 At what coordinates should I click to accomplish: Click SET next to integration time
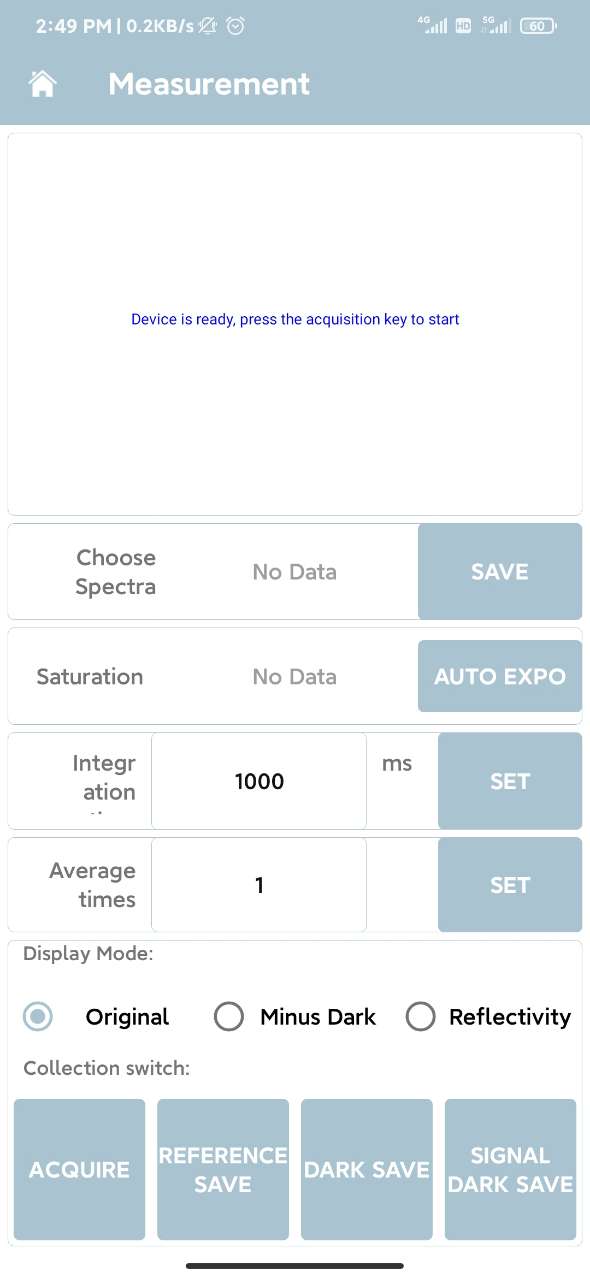510,781
